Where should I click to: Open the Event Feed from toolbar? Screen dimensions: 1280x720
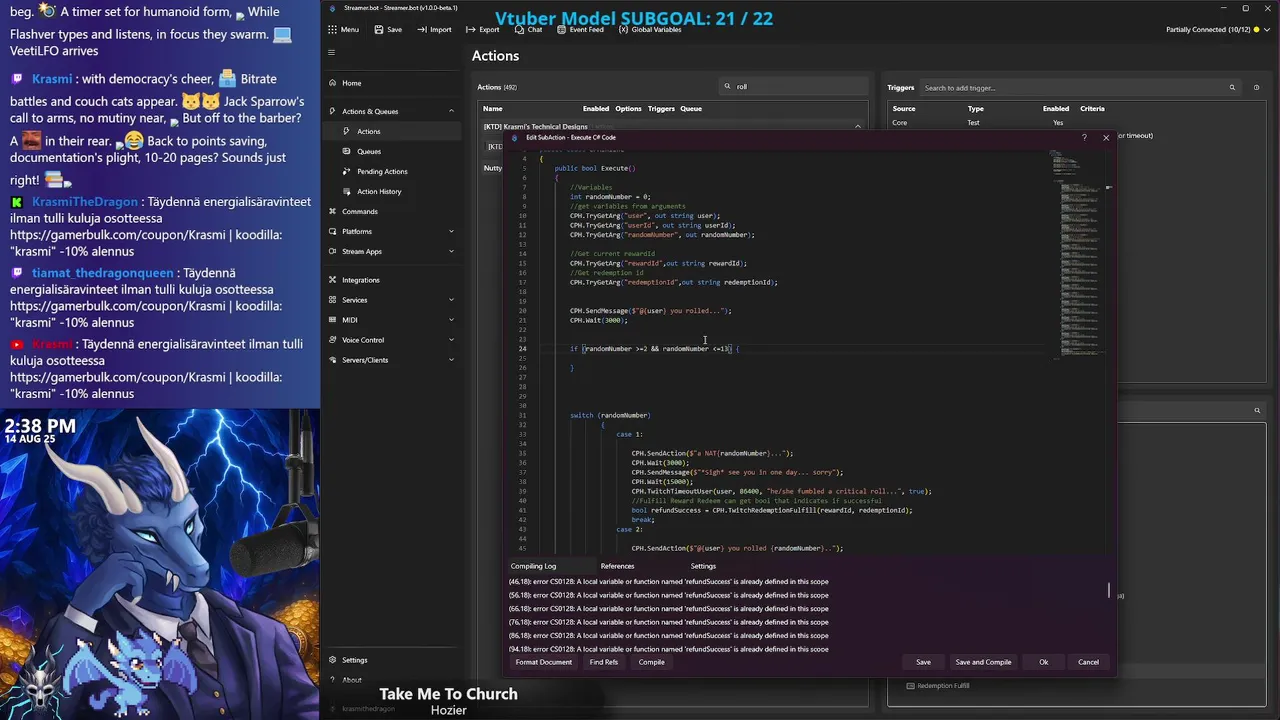(x=580, y=30)
